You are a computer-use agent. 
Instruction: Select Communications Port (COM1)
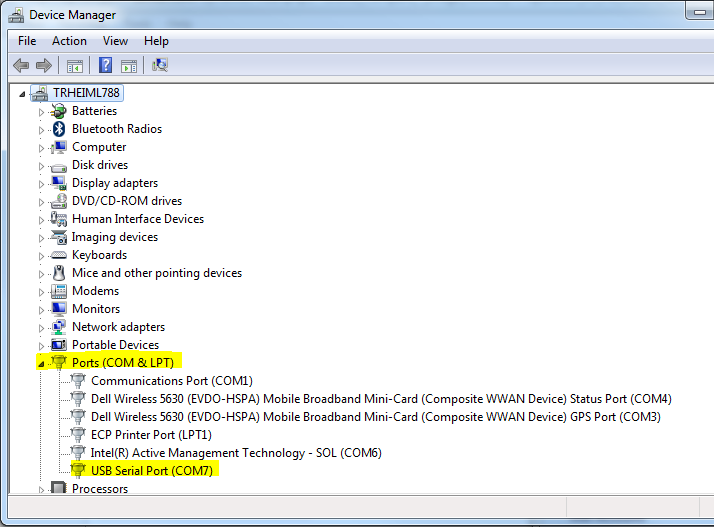(x=171, y=381)
